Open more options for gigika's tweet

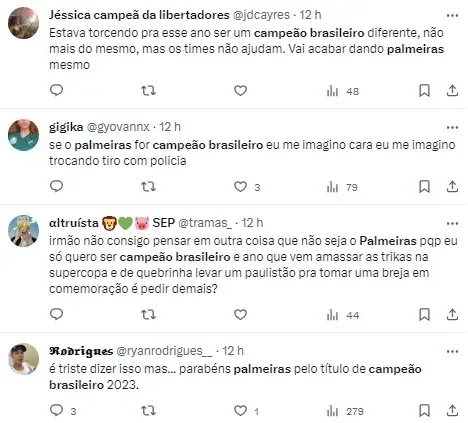(x=452, y=127)
